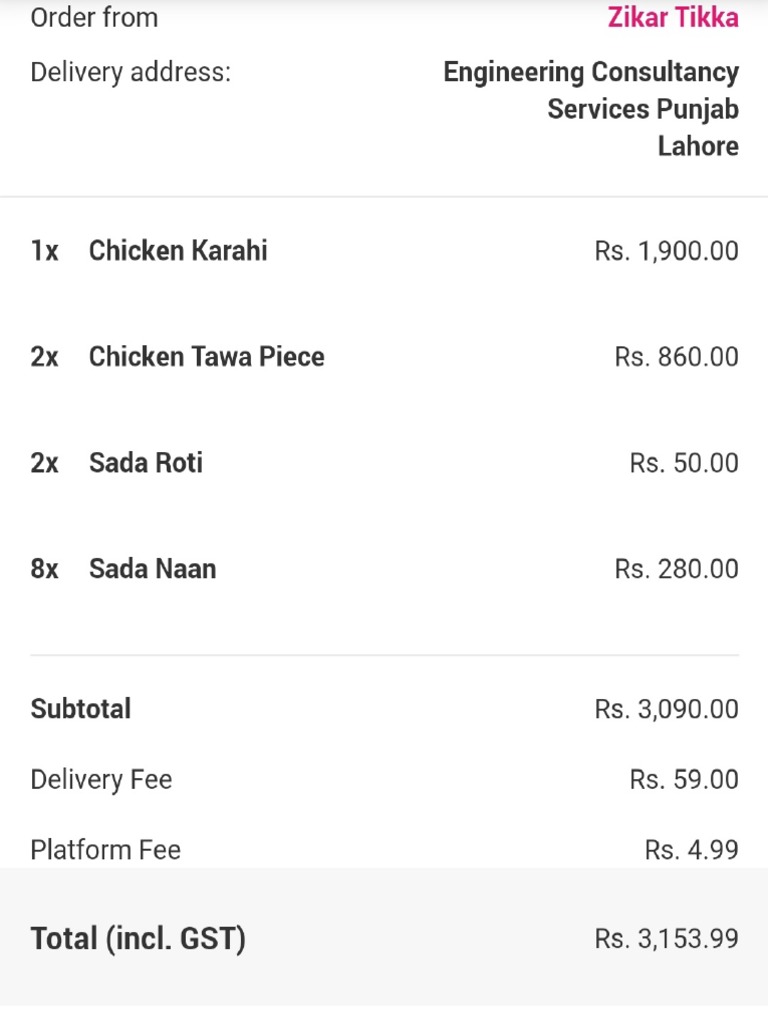The height and width of the screenshot is (1024, 768).
Task: Click the "Order from" label
Action: coord(94,18)
